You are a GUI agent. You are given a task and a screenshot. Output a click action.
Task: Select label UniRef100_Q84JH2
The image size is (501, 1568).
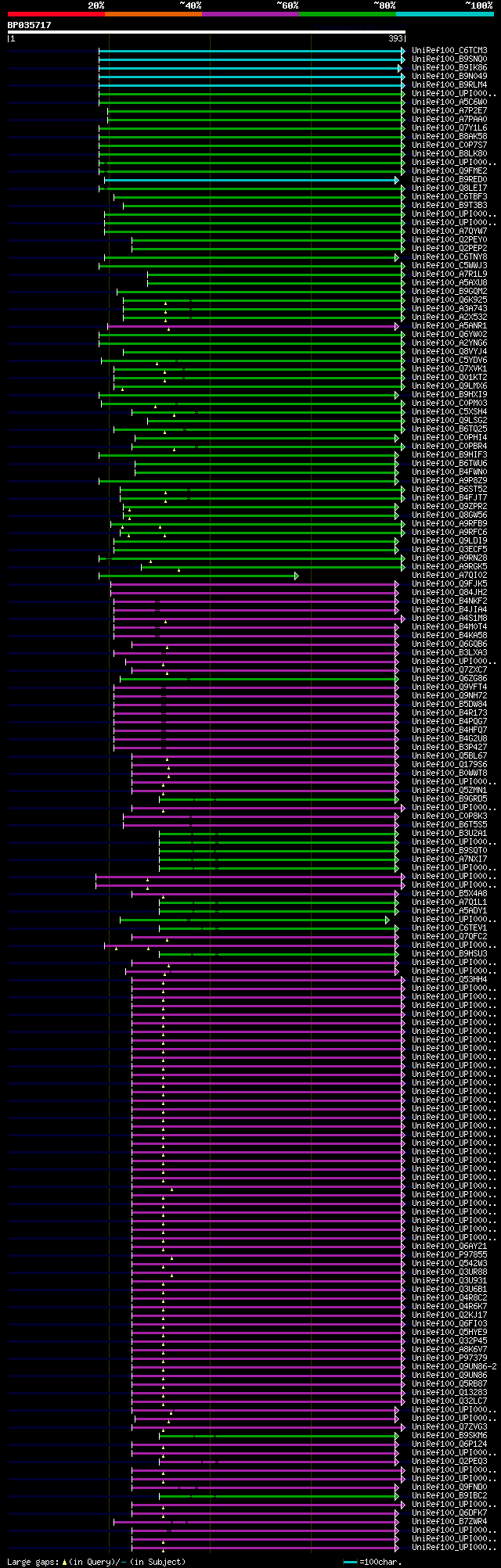pyautogui.click(x=449, y=592)
